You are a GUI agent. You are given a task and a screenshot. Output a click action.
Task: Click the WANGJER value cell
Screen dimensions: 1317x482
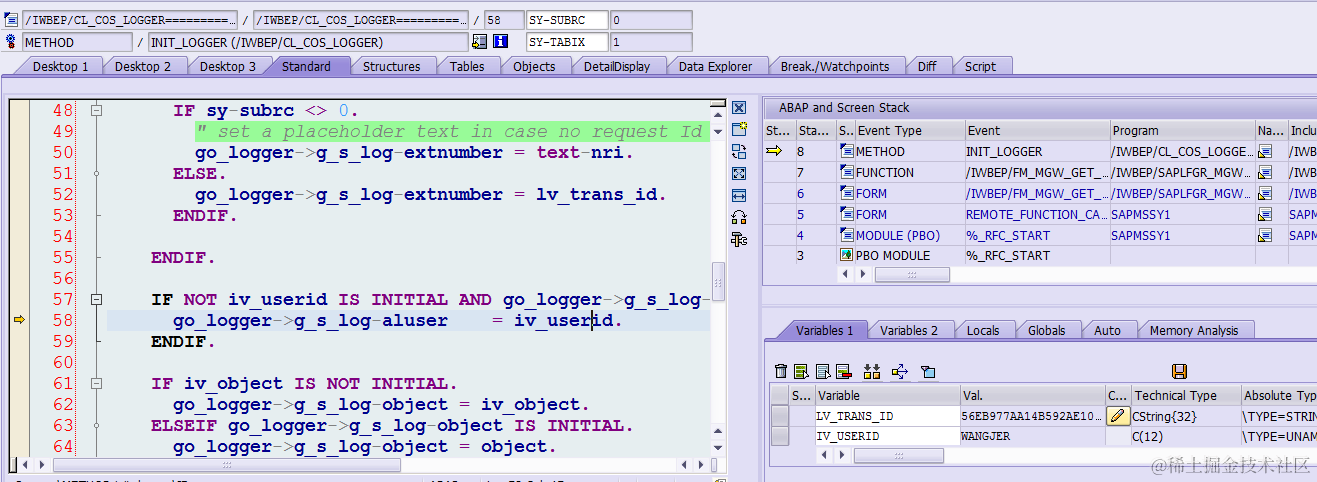(x=1032, y=436)
